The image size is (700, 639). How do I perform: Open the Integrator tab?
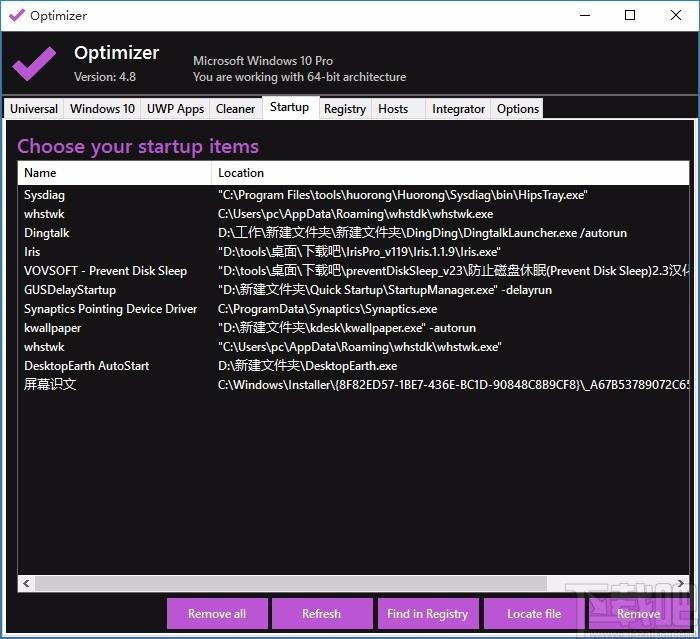pos(458,109)
